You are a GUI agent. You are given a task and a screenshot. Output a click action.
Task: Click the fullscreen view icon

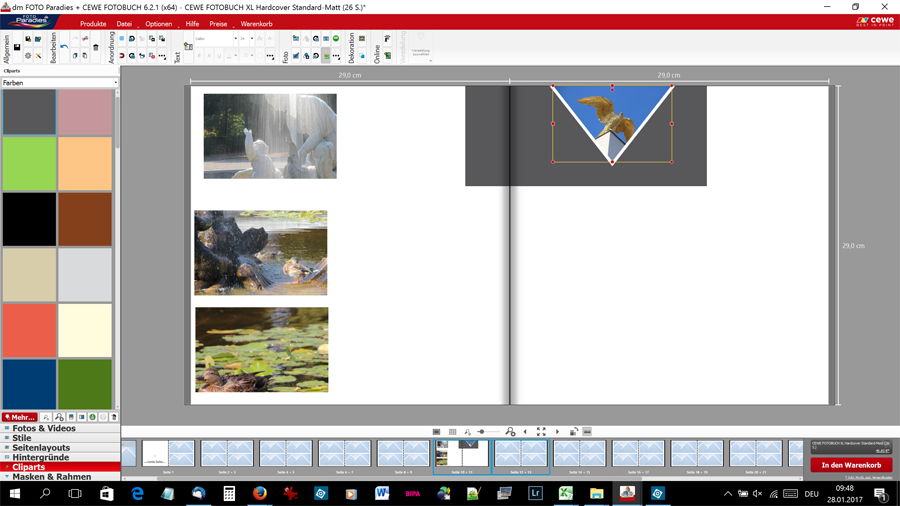click(x=541, y=432)
